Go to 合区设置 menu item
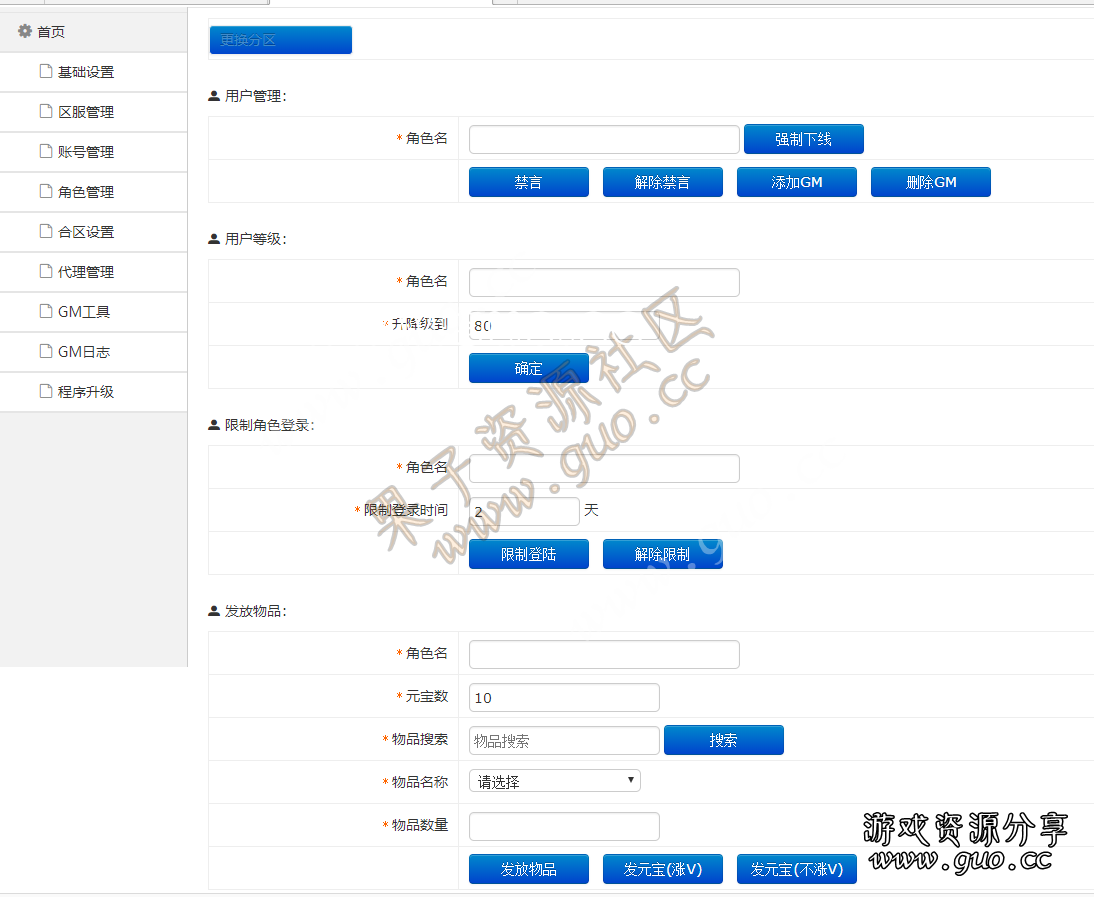Viewport: 1094px width, 897px height. pos(85,232)
